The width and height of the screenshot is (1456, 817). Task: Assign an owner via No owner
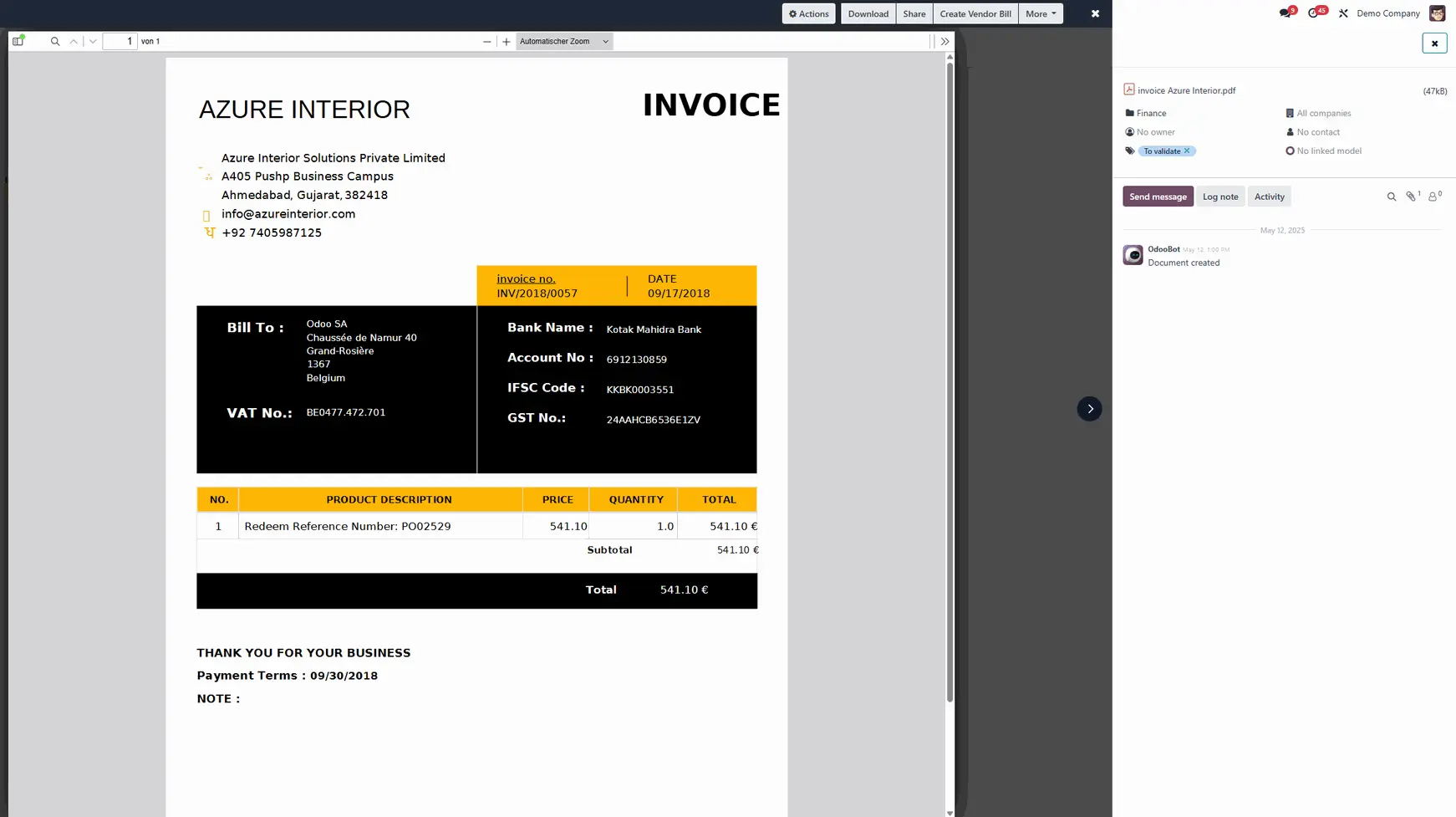coord(1155,132)
